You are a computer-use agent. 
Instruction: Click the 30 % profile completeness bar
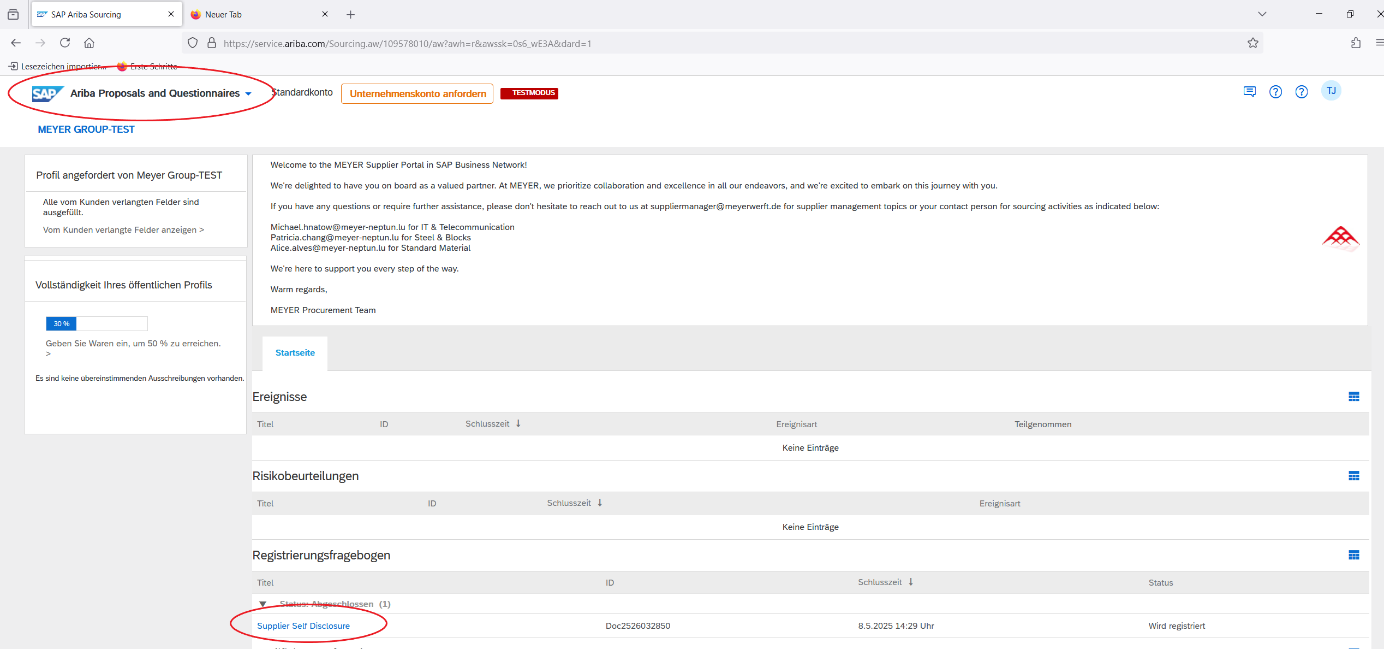click(96, 323)
